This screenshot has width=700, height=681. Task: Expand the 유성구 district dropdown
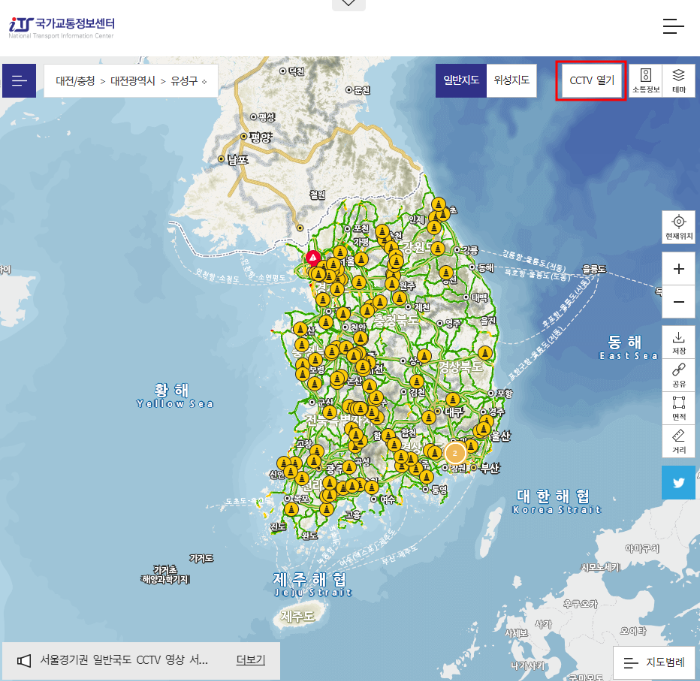[189, 81]
